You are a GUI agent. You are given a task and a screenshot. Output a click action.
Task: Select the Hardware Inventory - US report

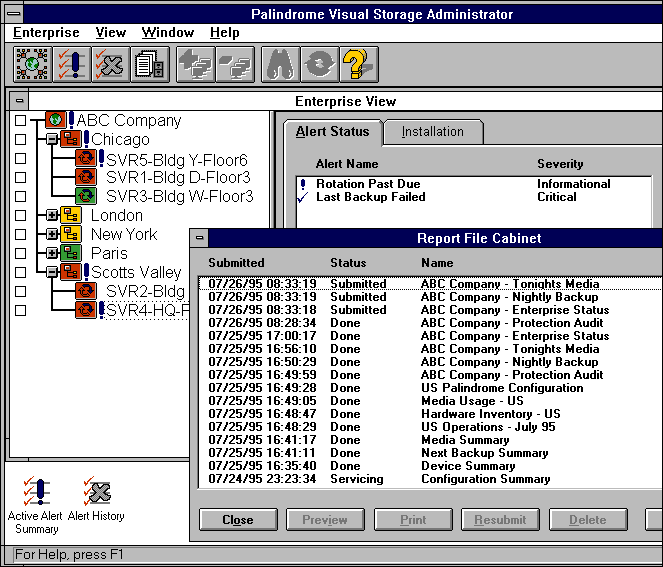tap(430, 414)
